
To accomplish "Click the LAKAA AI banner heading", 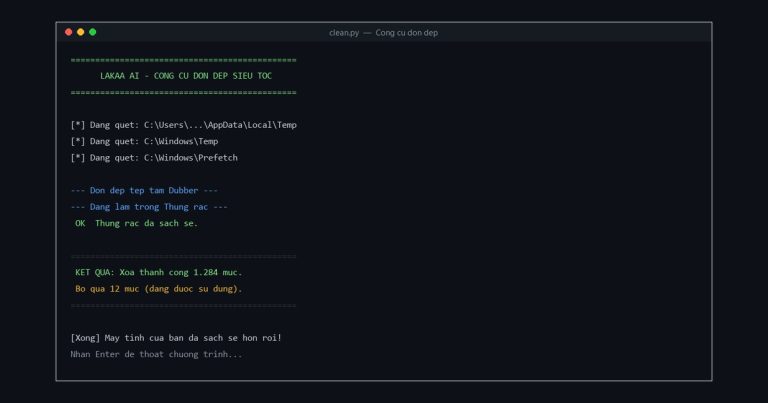I will [186, 76].
